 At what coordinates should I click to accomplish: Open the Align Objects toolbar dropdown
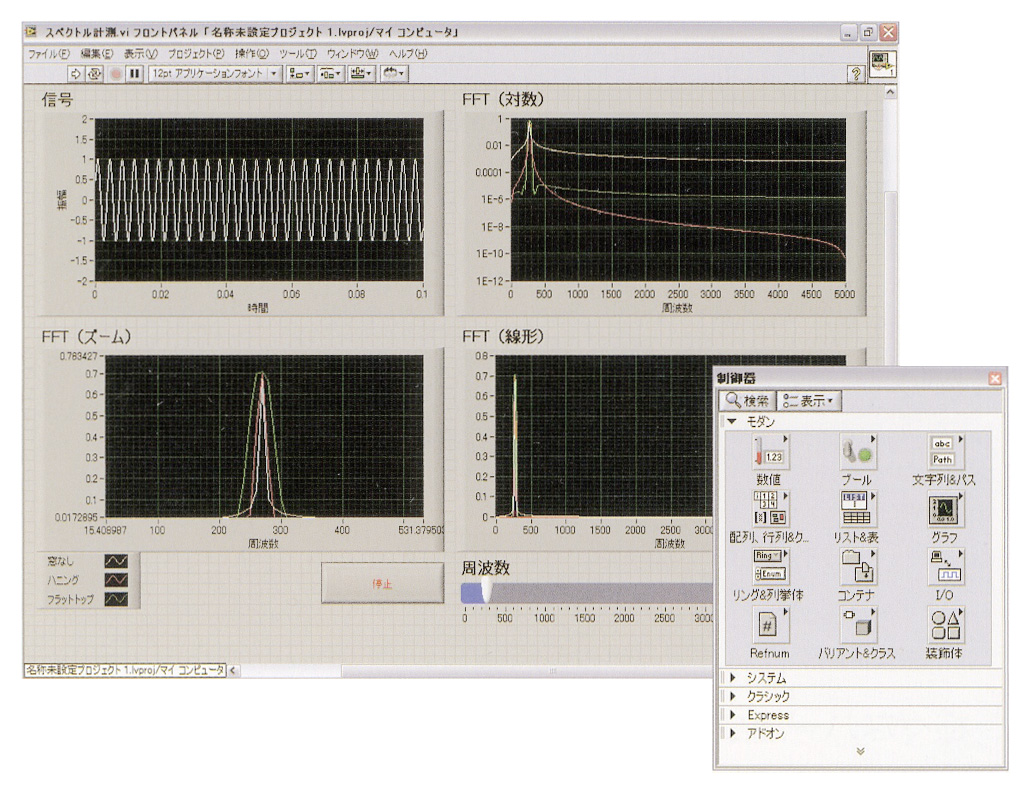300,74
